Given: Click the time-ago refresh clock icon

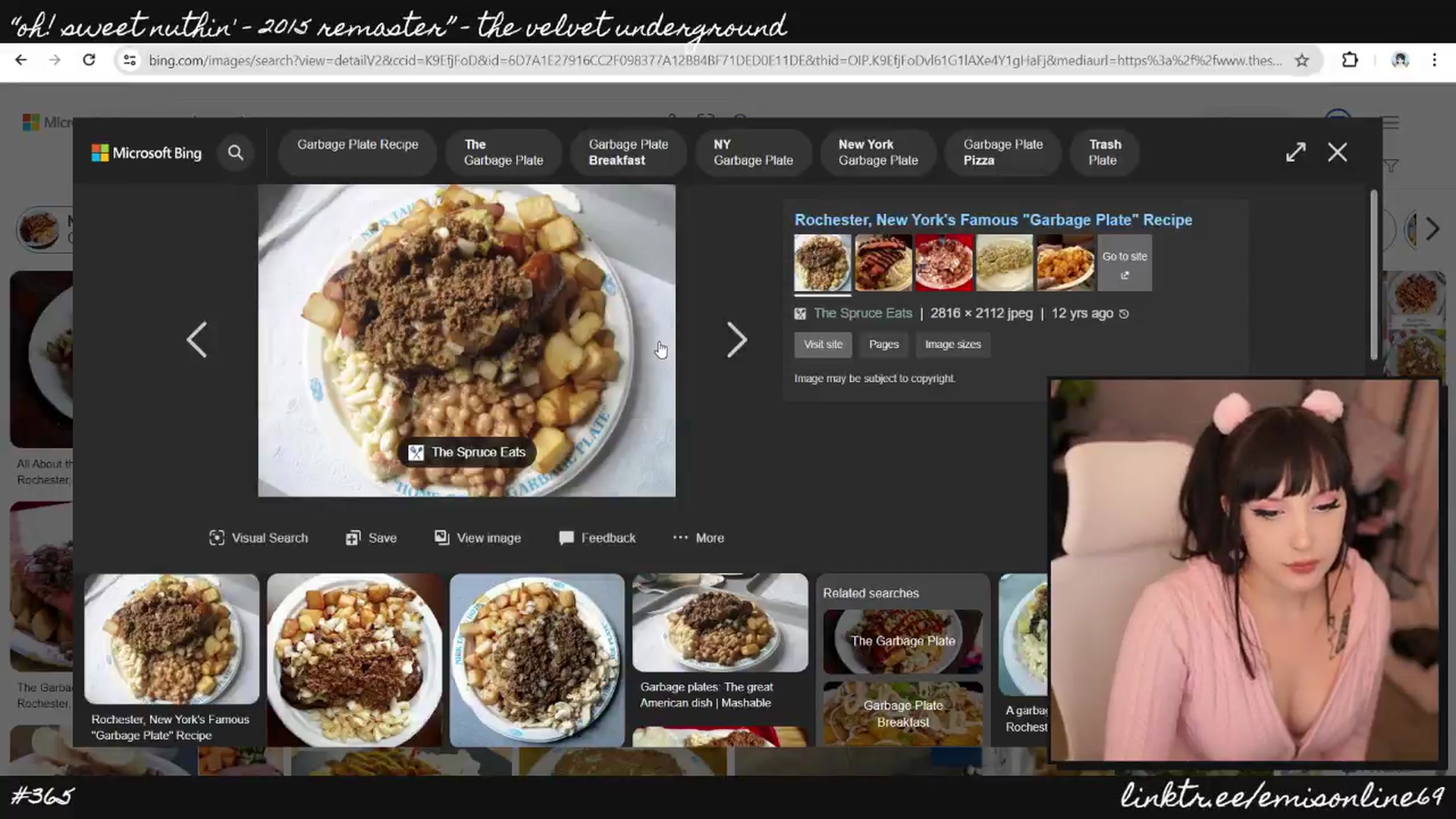Looking at the screenshot, I should 1124,314.
